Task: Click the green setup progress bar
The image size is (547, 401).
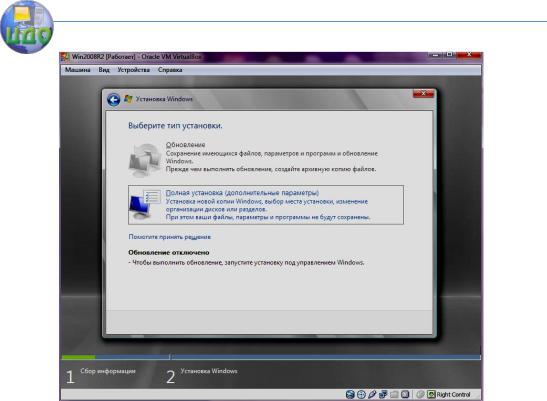Action: (x=78, y=357)
